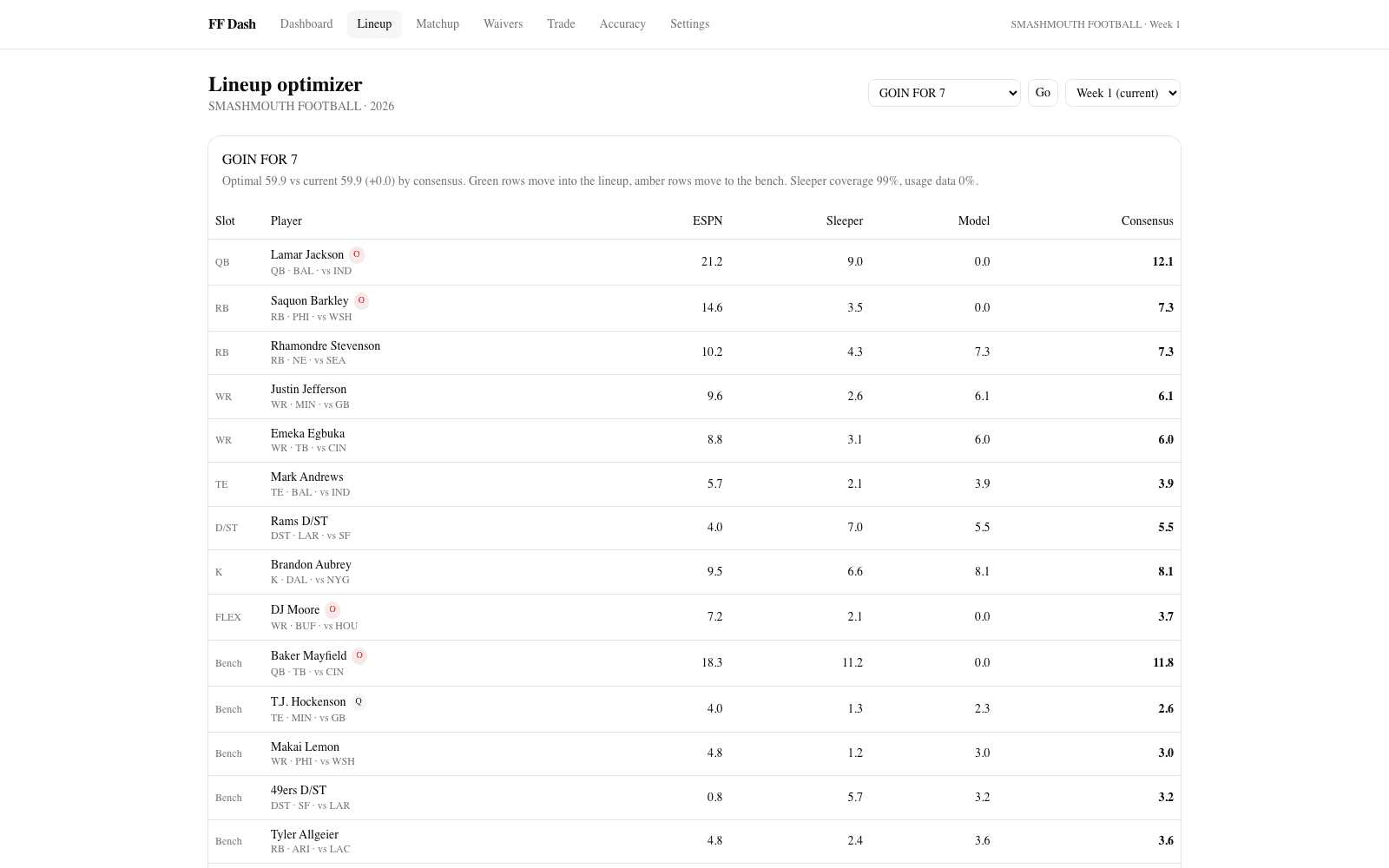Click the Out status badge beside DJ Moore
1389x868 pixels.
tap(332, 610)
